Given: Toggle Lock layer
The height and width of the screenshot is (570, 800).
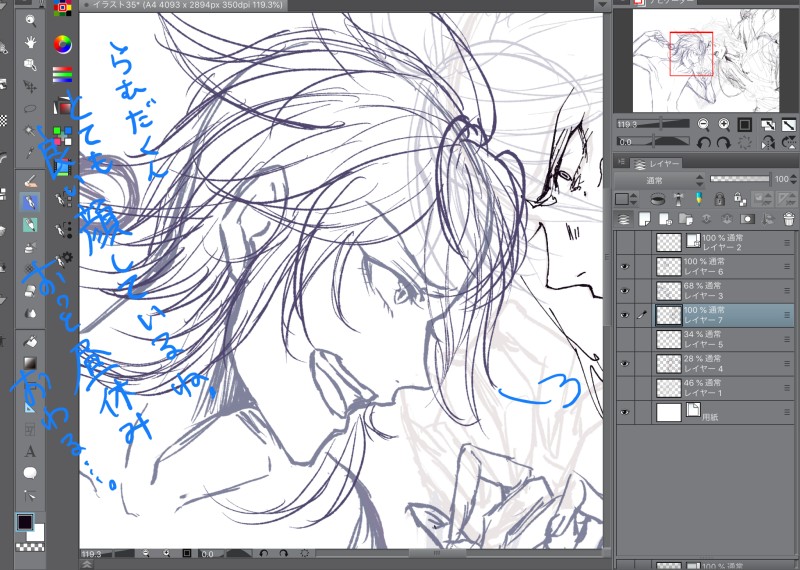Looking at the screenshot, I should point(719,199).
